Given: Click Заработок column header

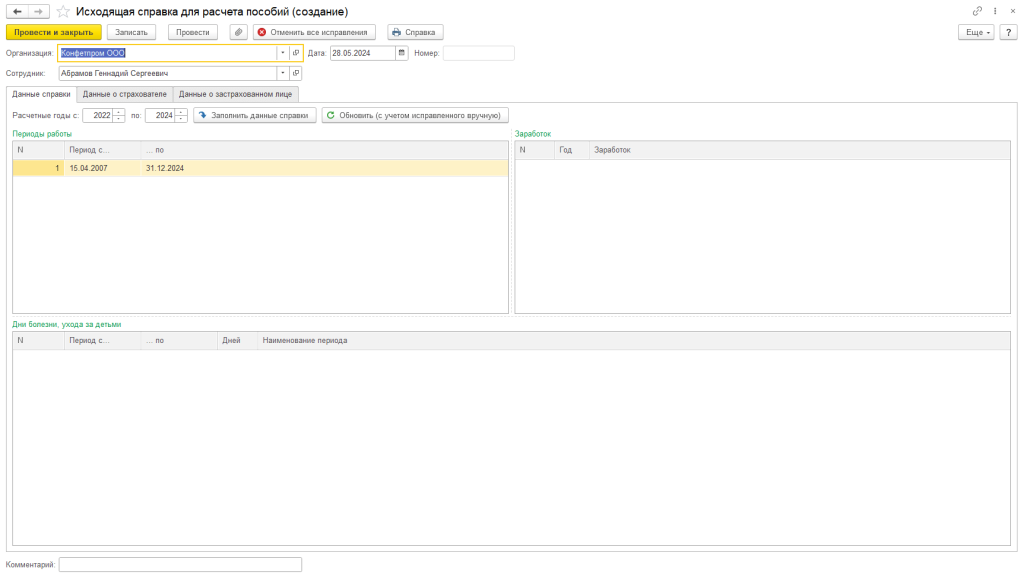Looking at the screenshot, I should pos(799,150).
